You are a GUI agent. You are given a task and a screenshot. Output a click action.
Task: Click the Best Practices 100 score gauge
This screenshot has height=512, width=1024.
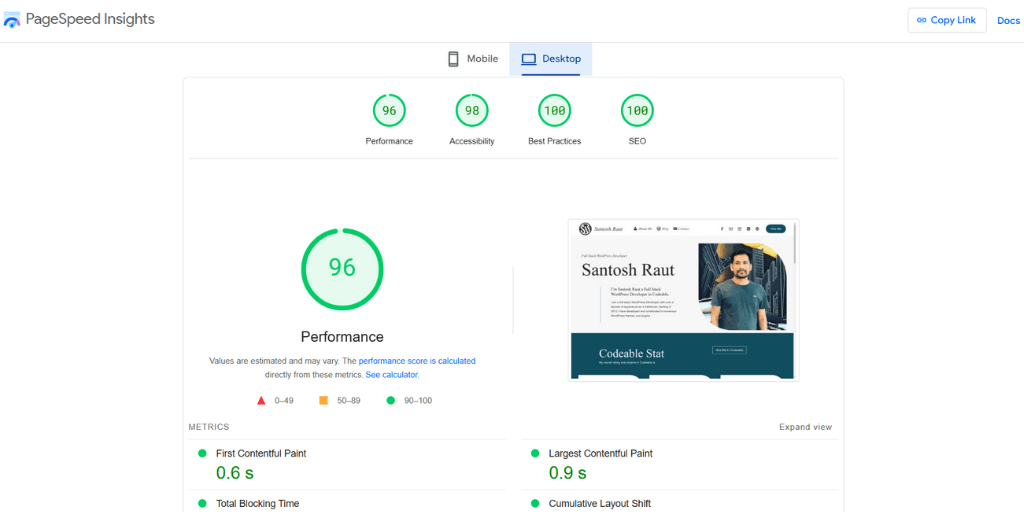click(x=554, y=111)
